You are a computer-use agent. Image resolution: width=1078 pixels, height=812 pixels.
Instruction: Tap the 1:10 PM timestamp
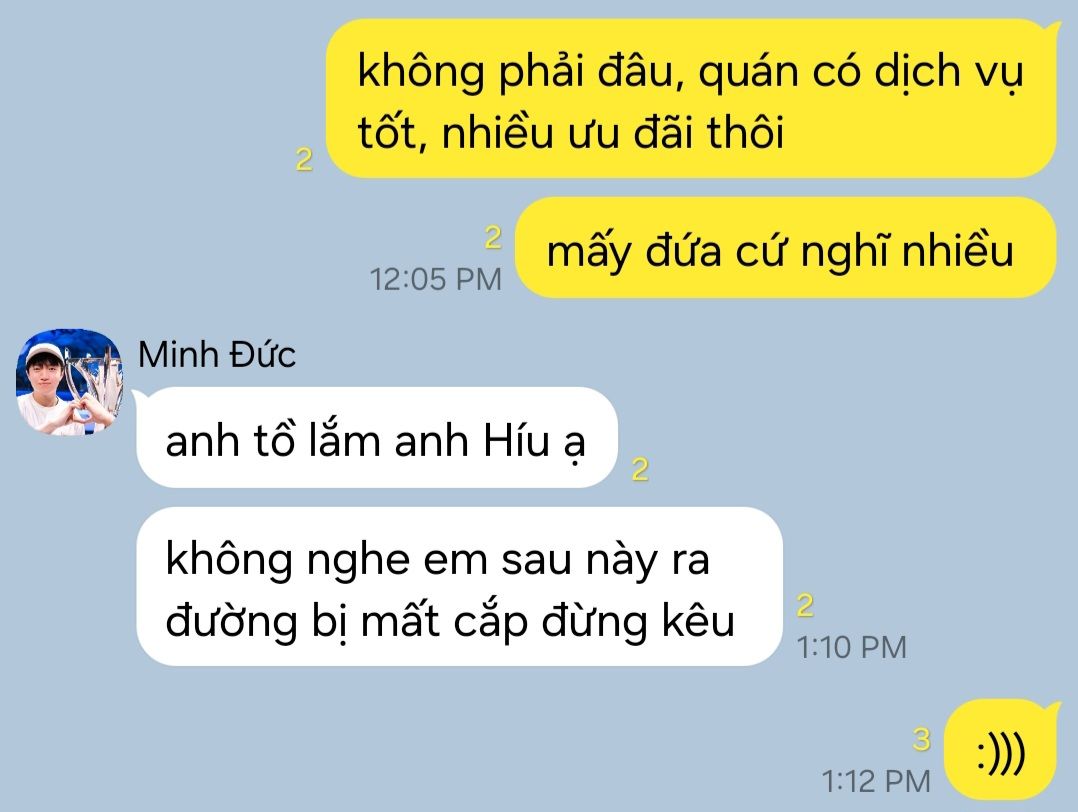[852, 647]
